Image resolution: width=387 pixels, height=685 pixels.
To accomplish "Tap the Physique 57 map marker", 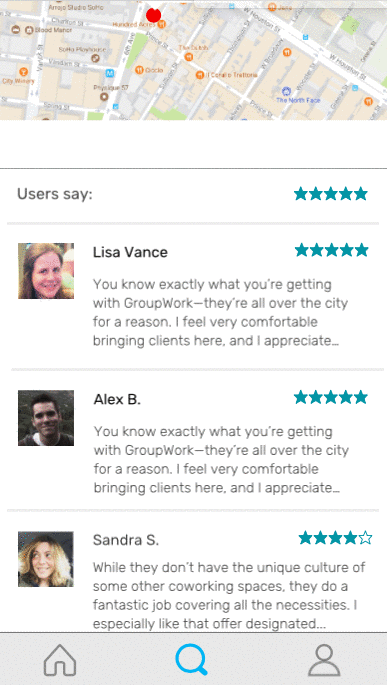I will coord(104,97).
